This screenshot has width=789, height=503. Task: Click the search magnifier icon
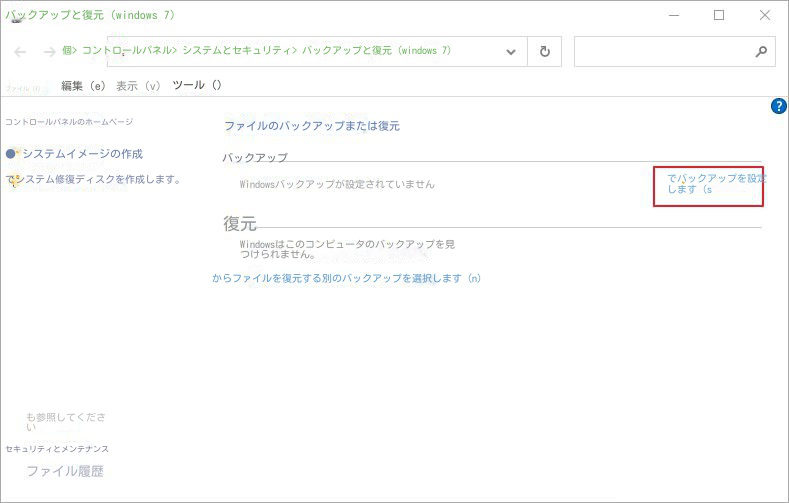coord(760,52)
